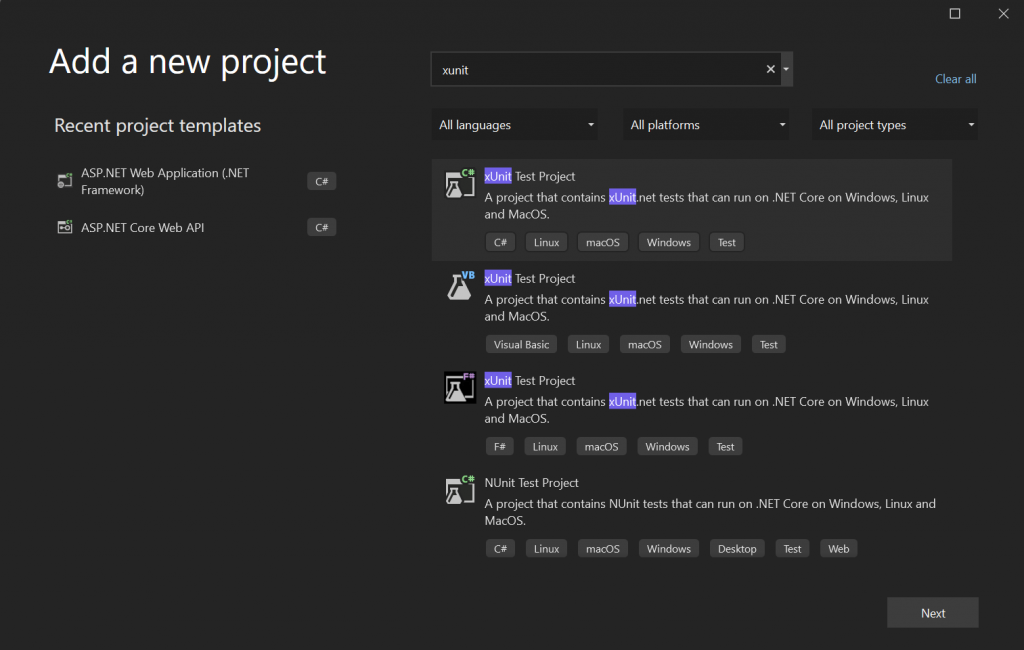Click the F# xUnit Test Project icon

458,388
